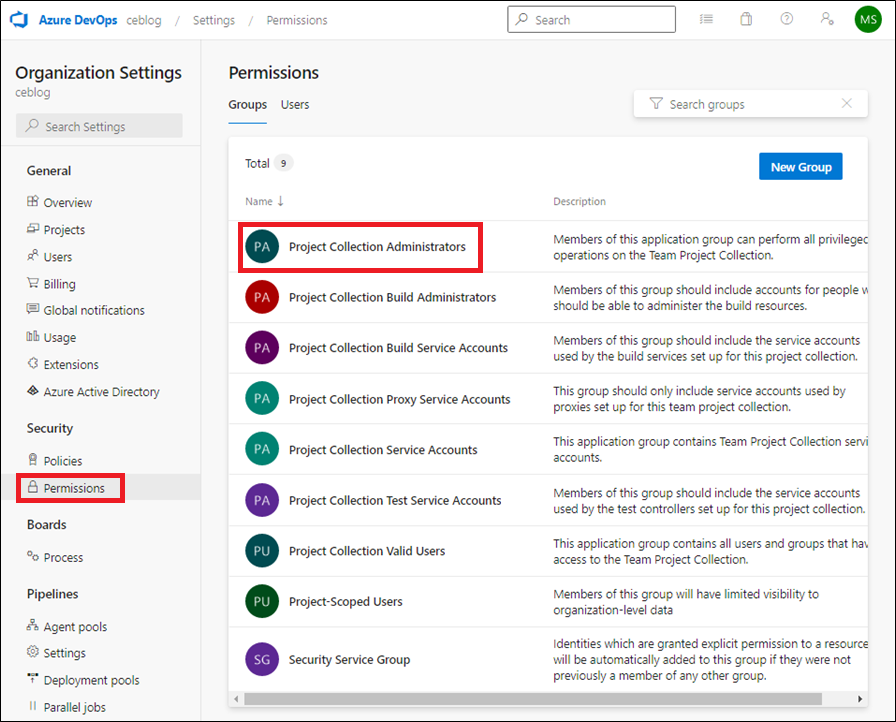
Task: Click the Total groups count badge
Action: click(x=283, y=163)
